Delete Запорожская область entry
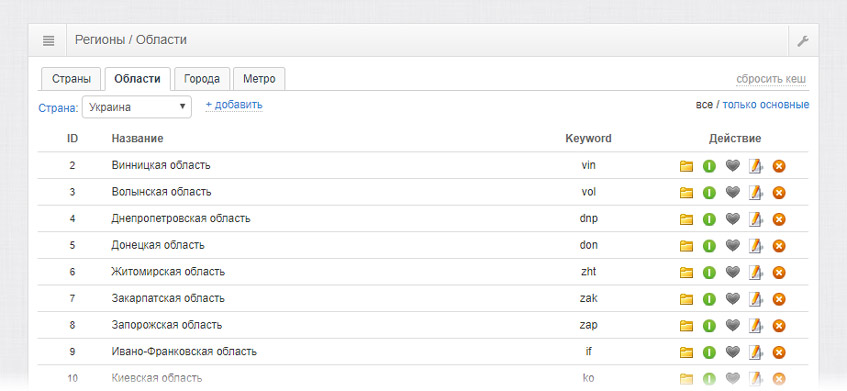The height and width of the screenshot is (391, 847). 778,326
